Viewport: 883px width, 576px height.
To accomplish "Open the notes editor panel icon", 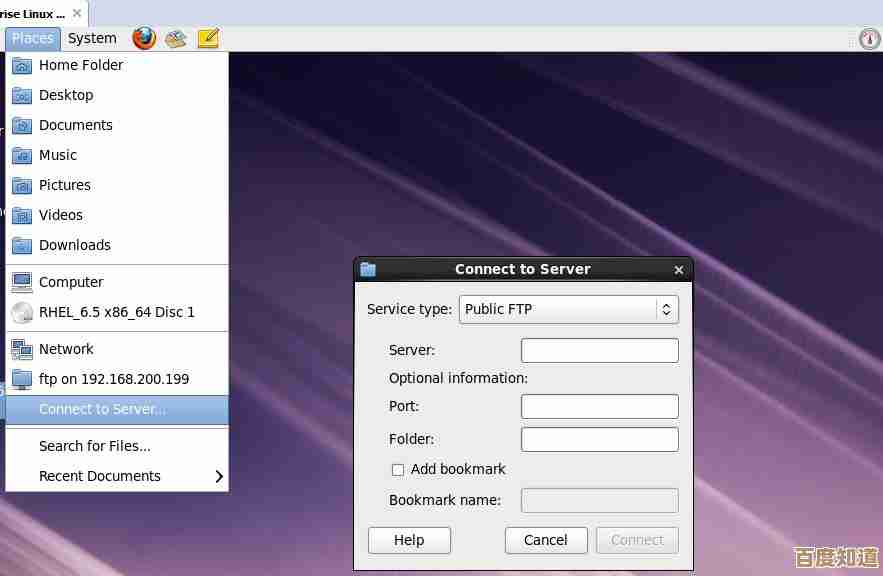I will click(x=208, y=38).
